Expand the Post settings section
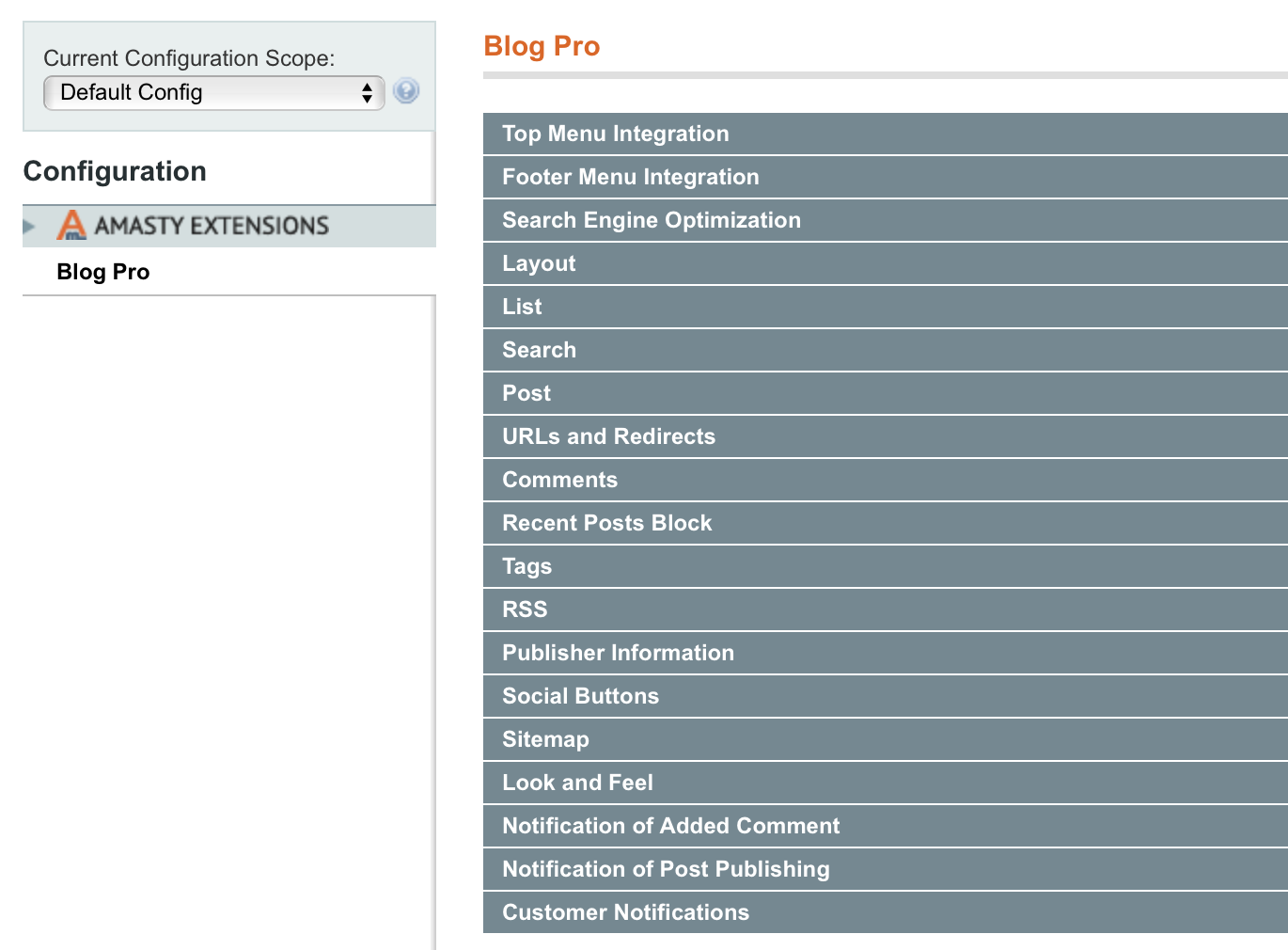The image size is (1288, 950). (526, 393)
